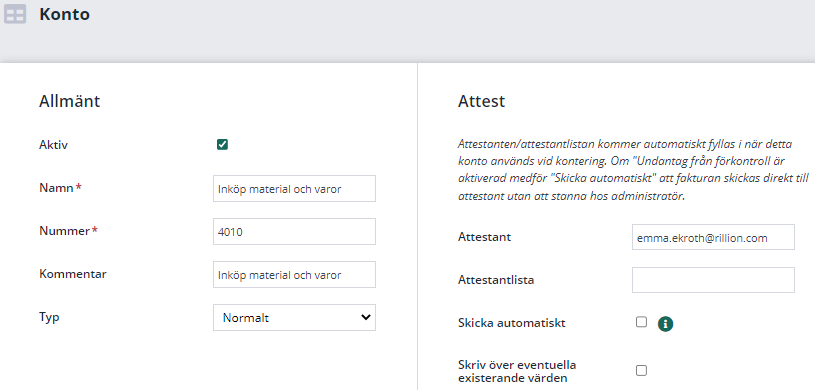815x390 pixels.
Task: Click the Attestantlista label
Action: tap(496, 280)
